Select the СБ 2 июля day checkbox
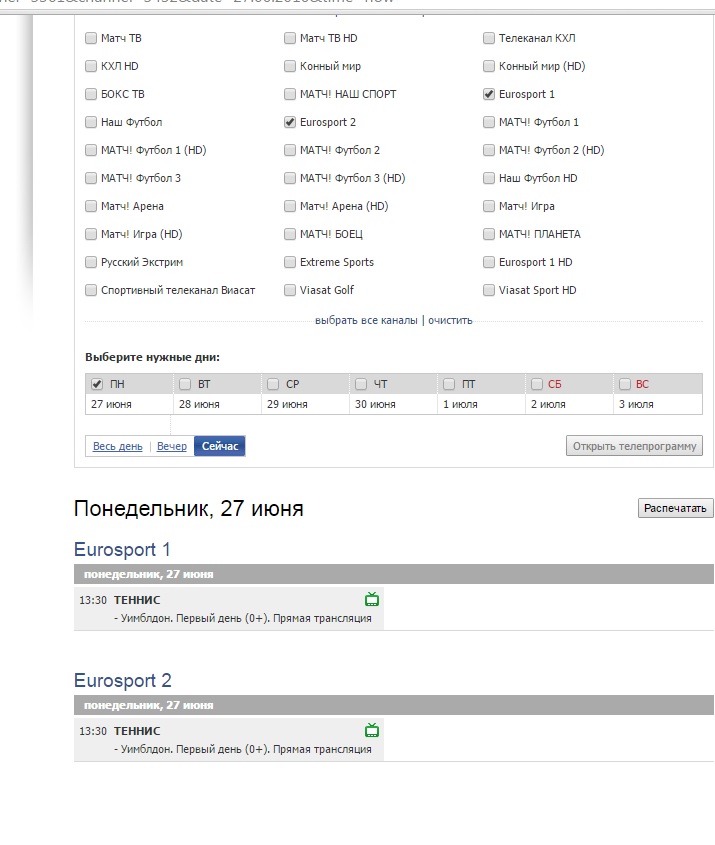 pos(537,384)
